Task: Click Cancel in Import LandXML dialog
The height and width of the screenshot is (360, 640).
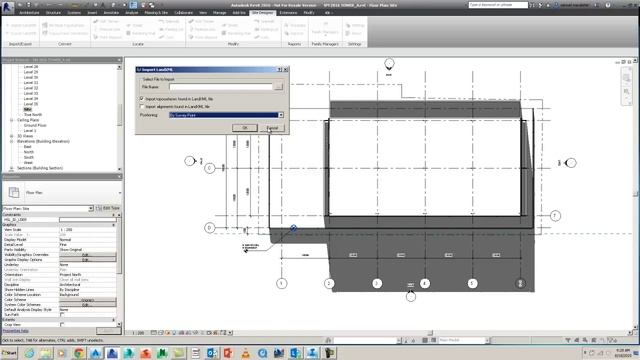Action: coord(272,128)
